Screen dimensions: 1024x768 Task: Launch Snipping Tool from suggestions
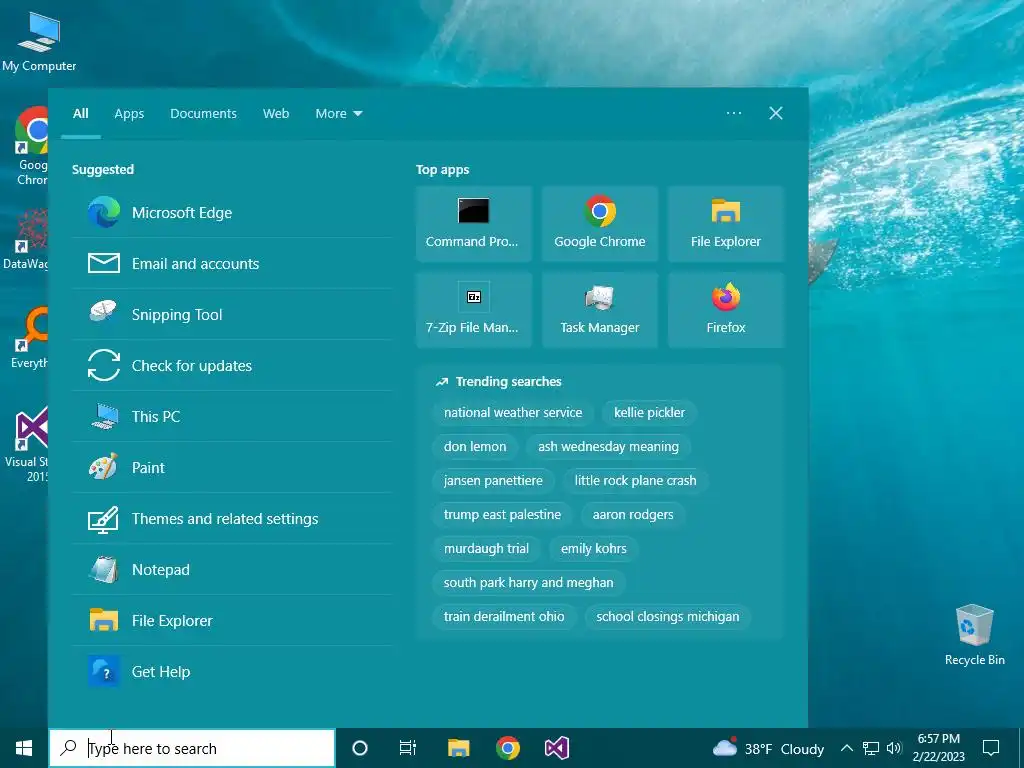[x=232, y=315]
